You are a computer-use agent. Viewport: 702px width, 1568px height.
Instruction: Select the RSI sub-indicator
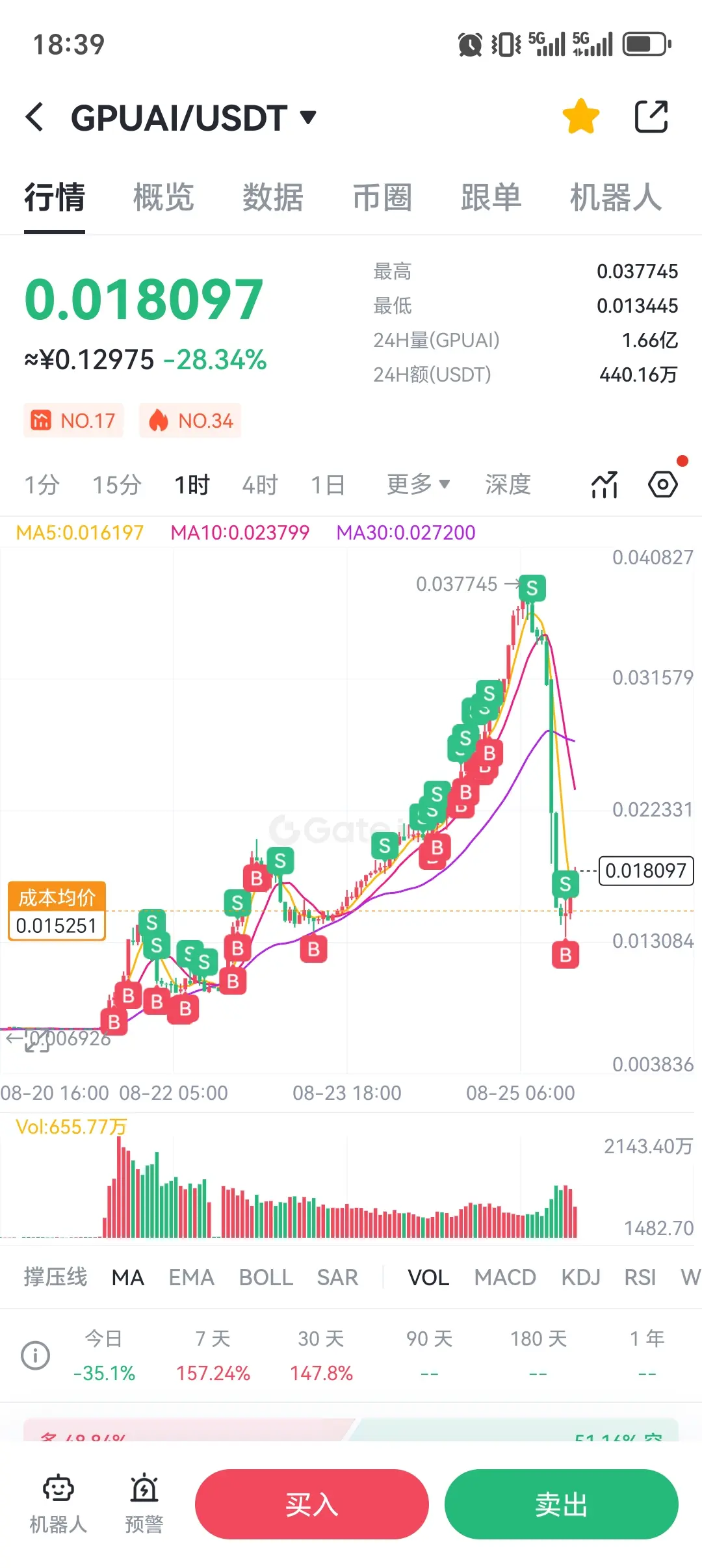click(640, 1277)
